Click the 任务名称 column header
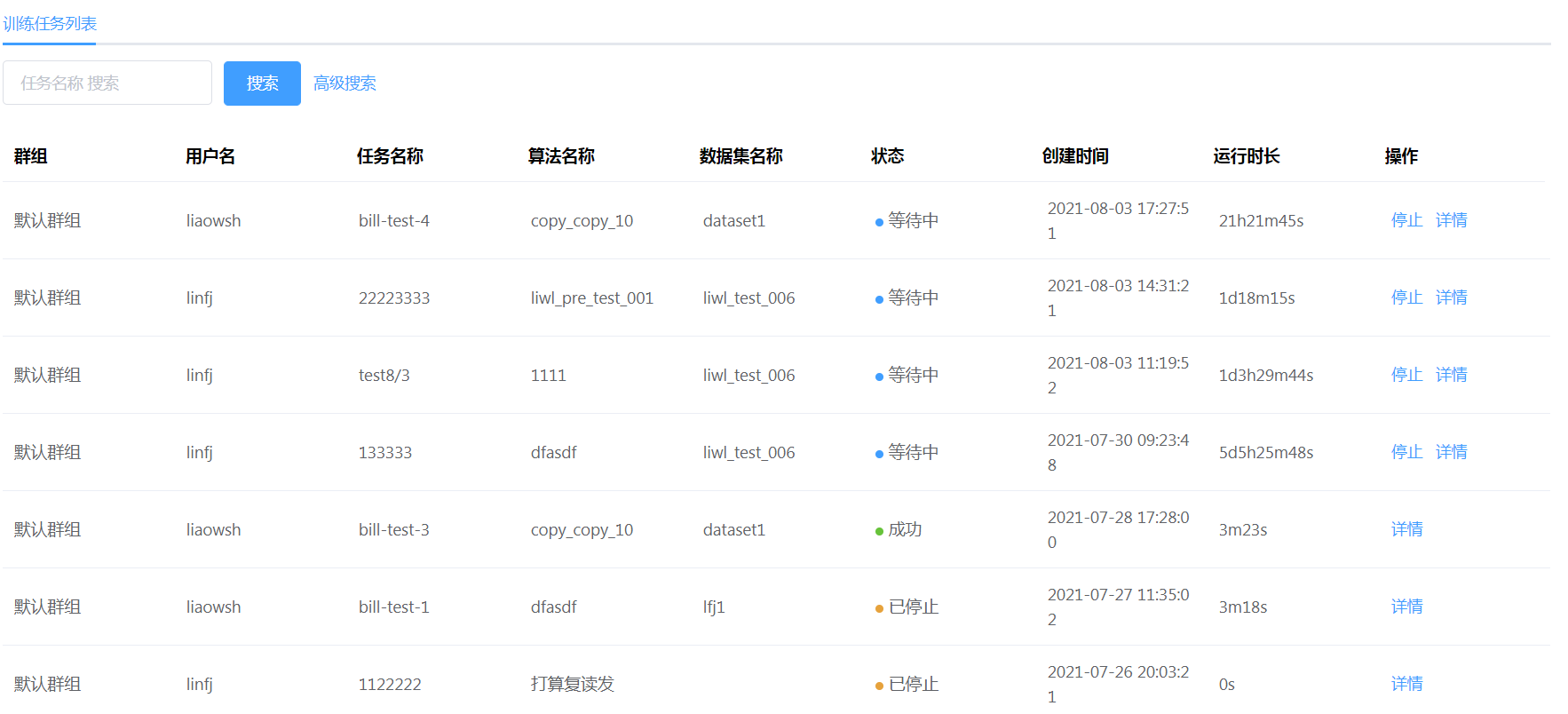 coord(390,156)
